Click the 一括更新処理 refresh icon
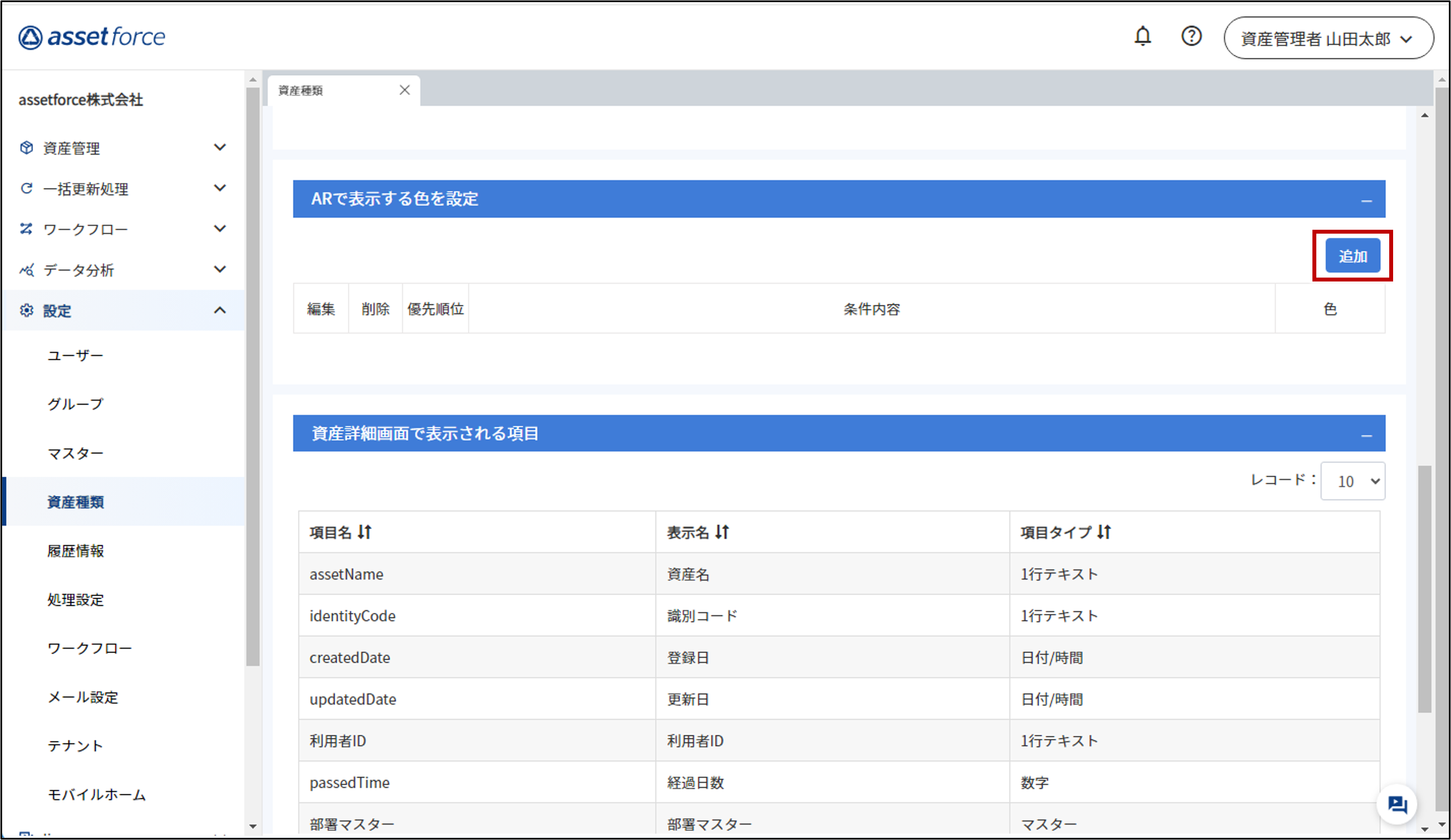Image resolution: width=1451 pixels, height=840 pixels. pyautogui.click(x=27, y=189)
